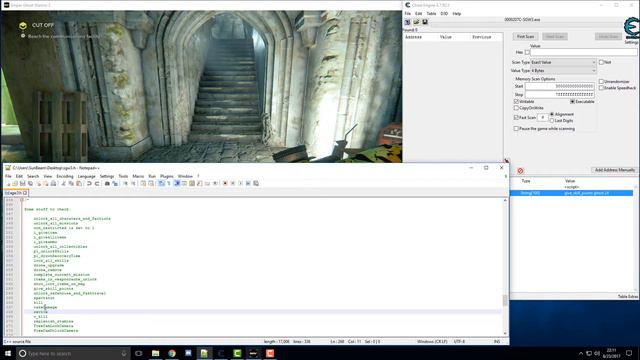Check Pause the game while scanning
Viewport: 640px width, 360px height.
pos(516,129)
